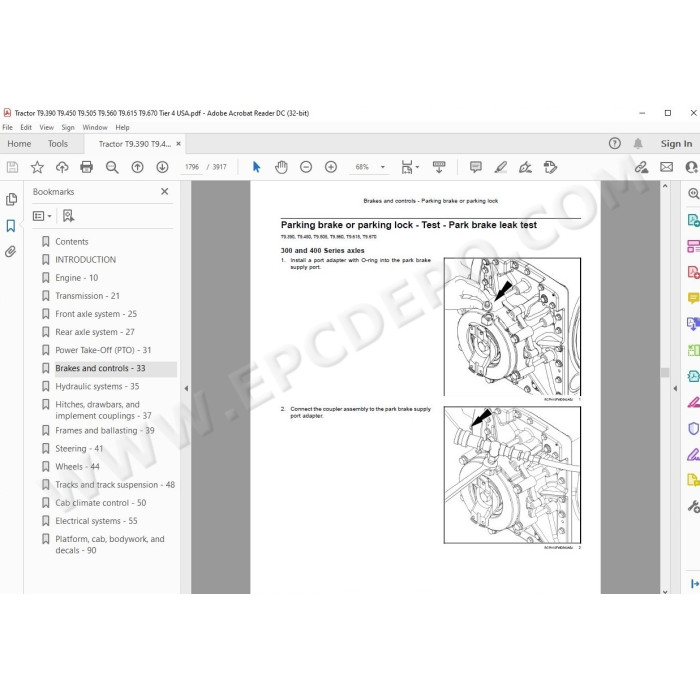Click the stamp tool icon
Screen dimensions: 700x700
click(550, 167)
